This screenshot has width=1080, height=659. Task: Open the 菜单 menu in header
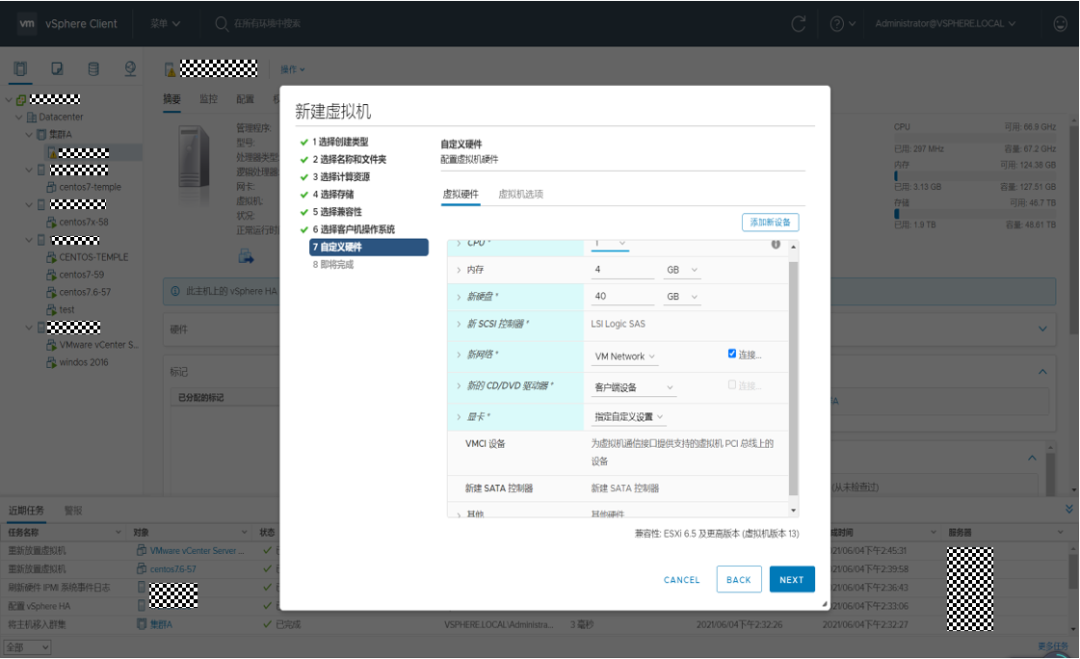pyautogui.click(x=165, y=23)
